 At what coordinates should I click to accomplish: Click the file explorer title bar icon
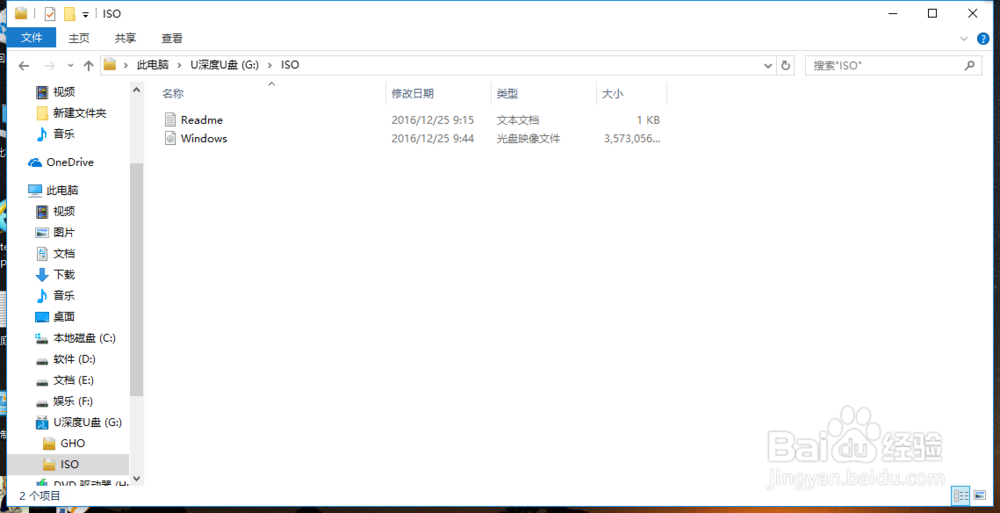pyautogui.click(x=21, y=13)
